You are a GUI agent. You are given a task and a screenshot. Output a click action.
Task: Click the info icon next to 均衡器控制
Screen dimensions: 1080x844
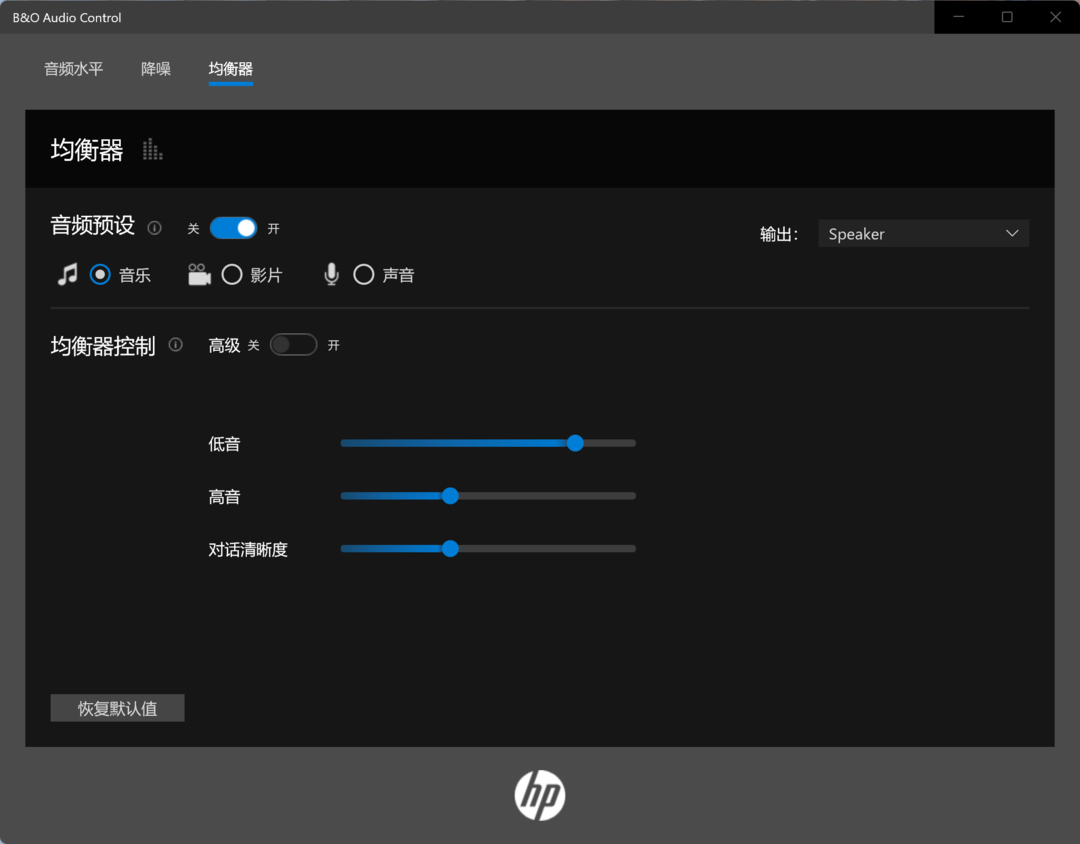[x=176, y=345]
